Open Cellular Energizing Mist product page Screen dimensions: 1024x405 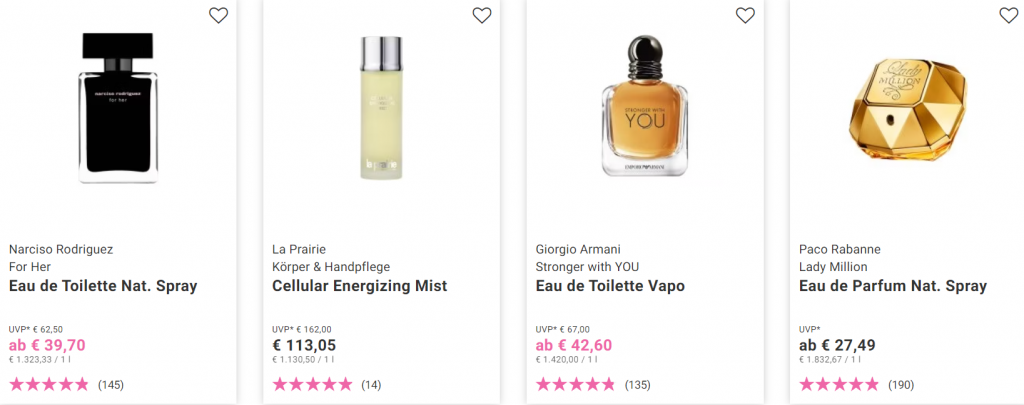pyautogui.click(x=359, y=286)
